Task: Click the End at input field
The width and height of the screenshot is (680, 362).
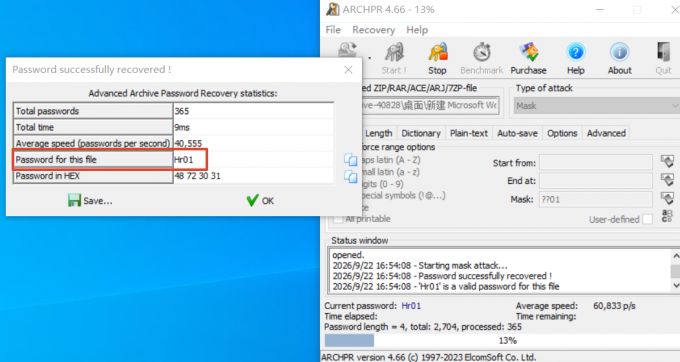Action: click(595, 181)
